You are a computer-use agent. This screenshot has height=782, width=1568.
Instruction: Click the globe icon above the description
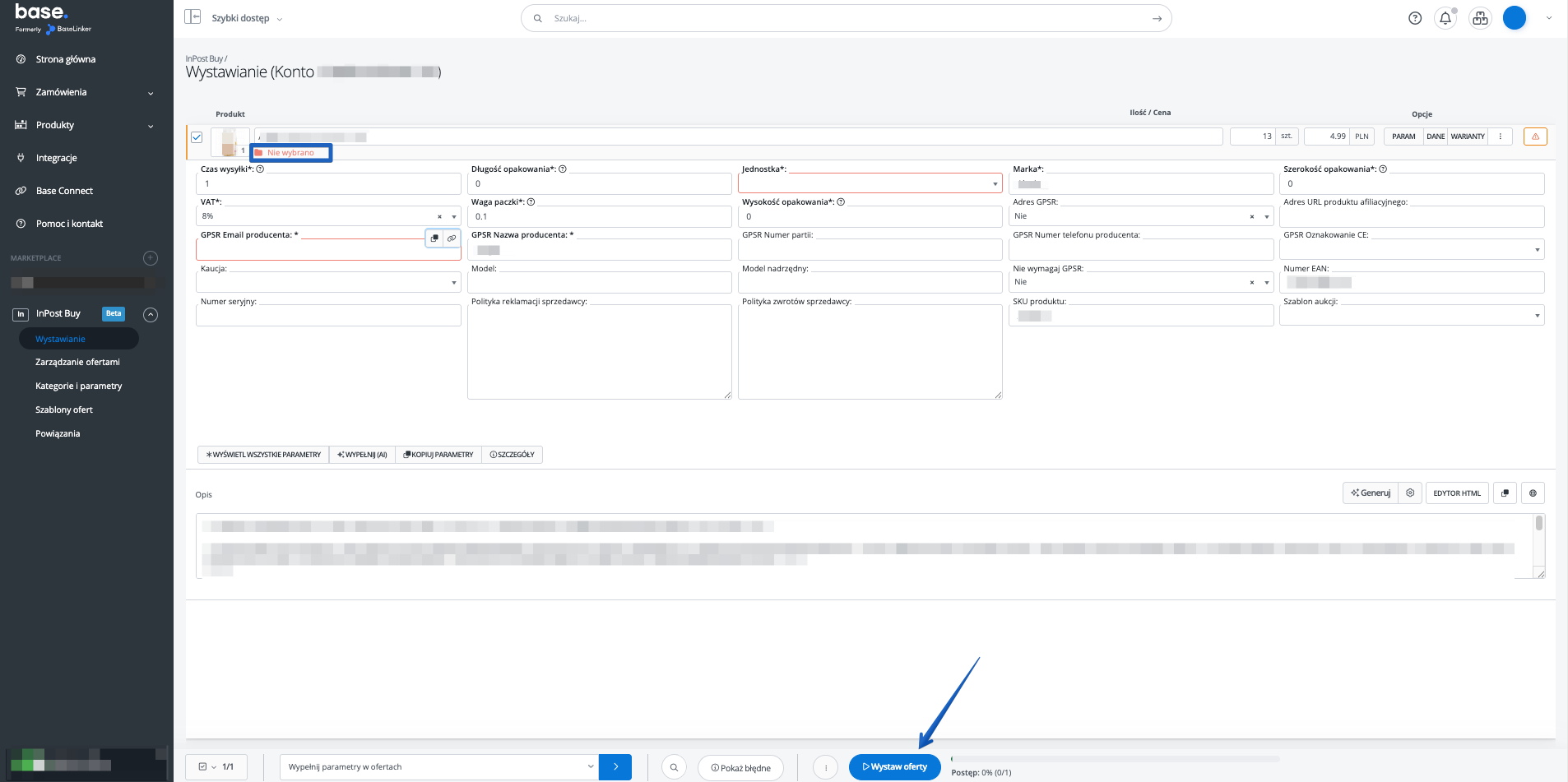click(x=1533, y=493)
